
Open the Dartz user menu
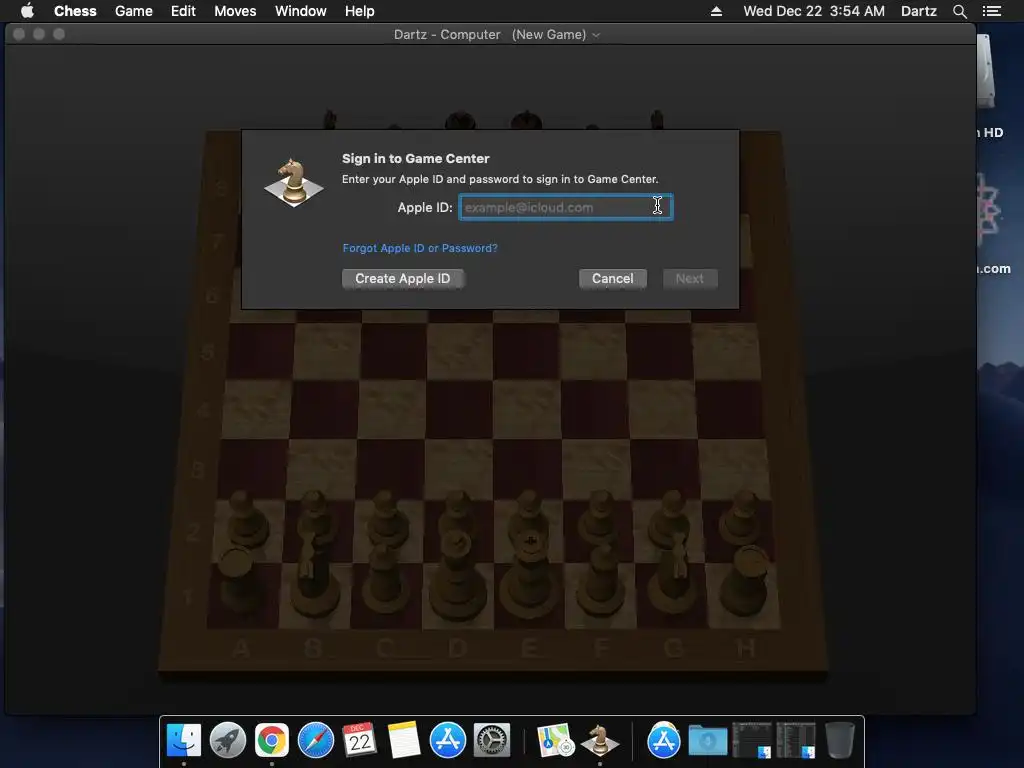[919, 11]
